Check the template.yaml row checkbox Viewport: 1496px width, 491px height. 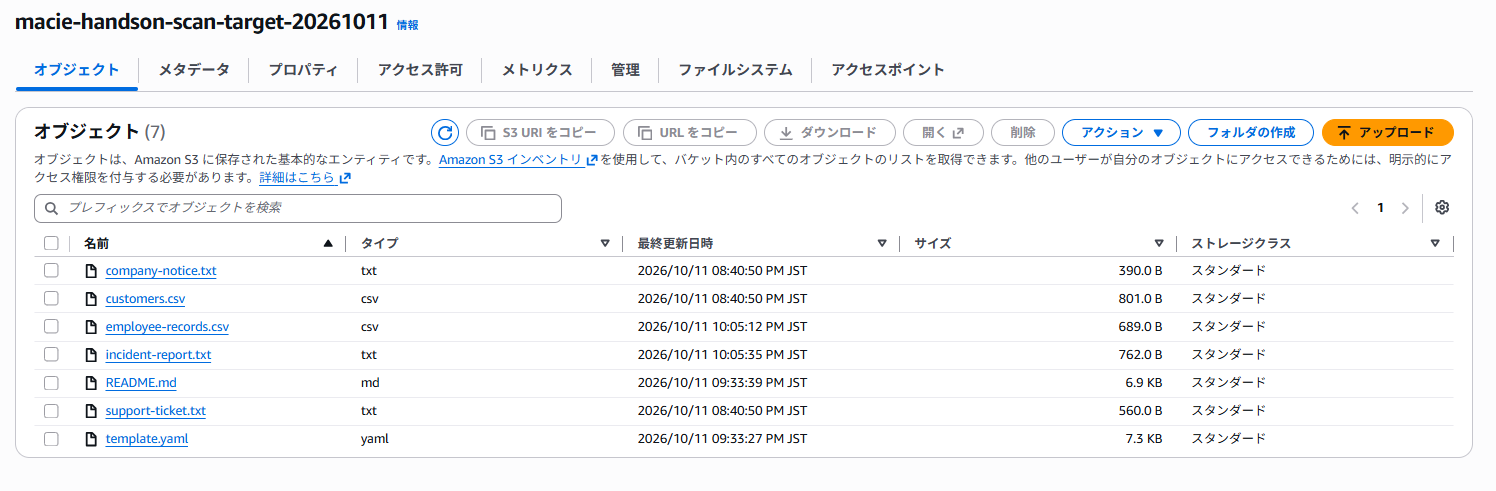tap(51, 439)
